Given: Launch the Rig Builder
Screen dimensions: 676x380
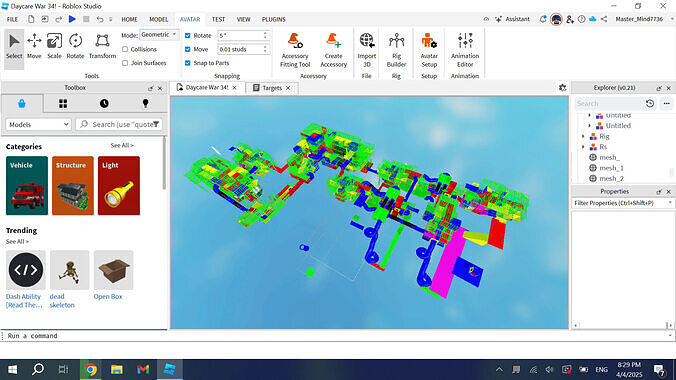Looking at the screenshot, I should pyautogui.click(x=396, y=50).
